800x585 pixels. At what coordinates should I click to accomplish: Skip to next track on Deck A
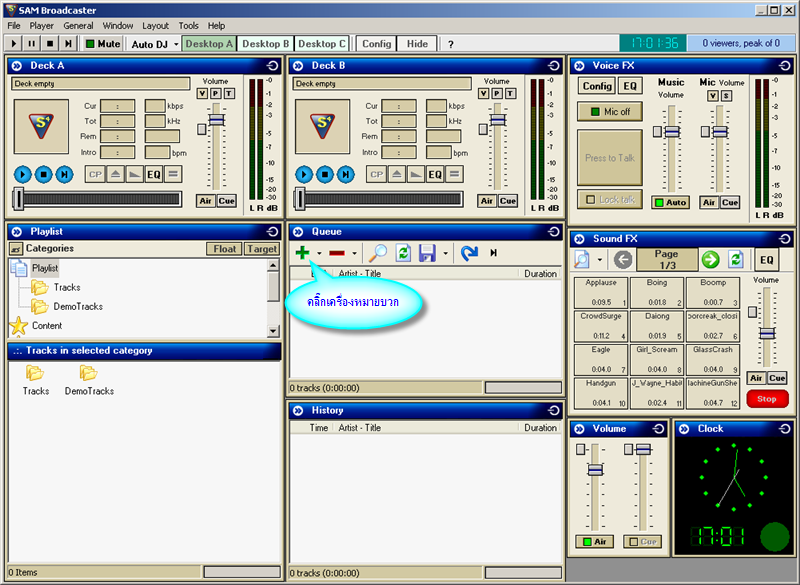pyautogui.click(x=64, y=174)
